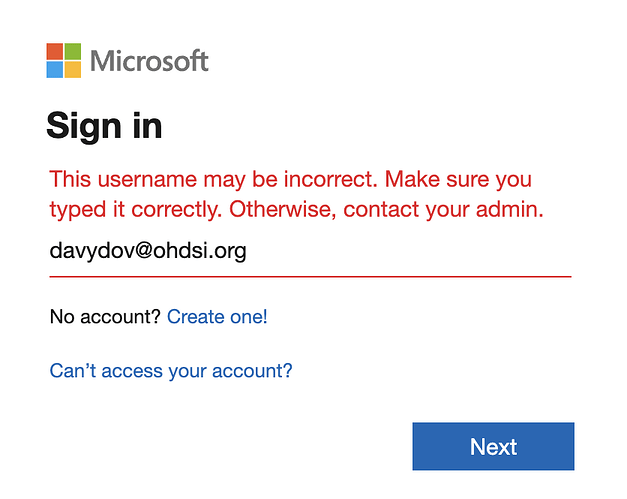Open 'Can't access your account?' link
This screenshot has width=627, height=499.
pos(171,371)
